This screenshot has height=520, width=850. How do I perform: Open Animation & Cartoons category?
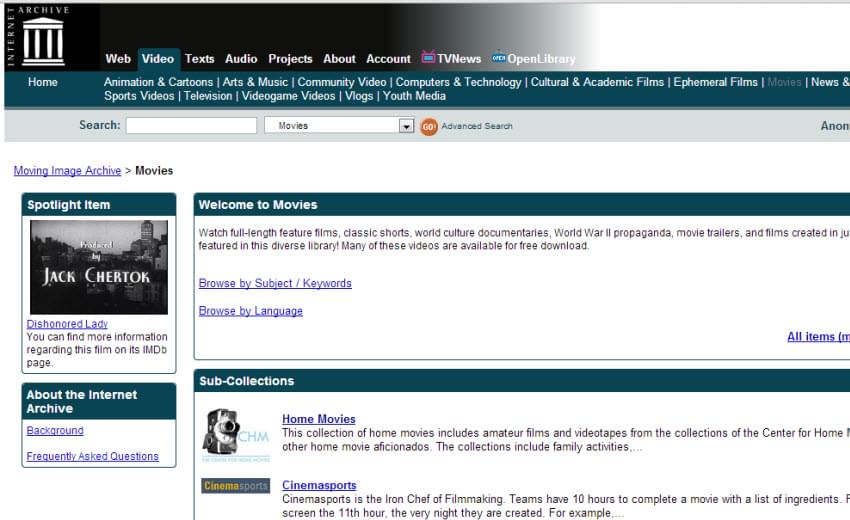[158, 82]
